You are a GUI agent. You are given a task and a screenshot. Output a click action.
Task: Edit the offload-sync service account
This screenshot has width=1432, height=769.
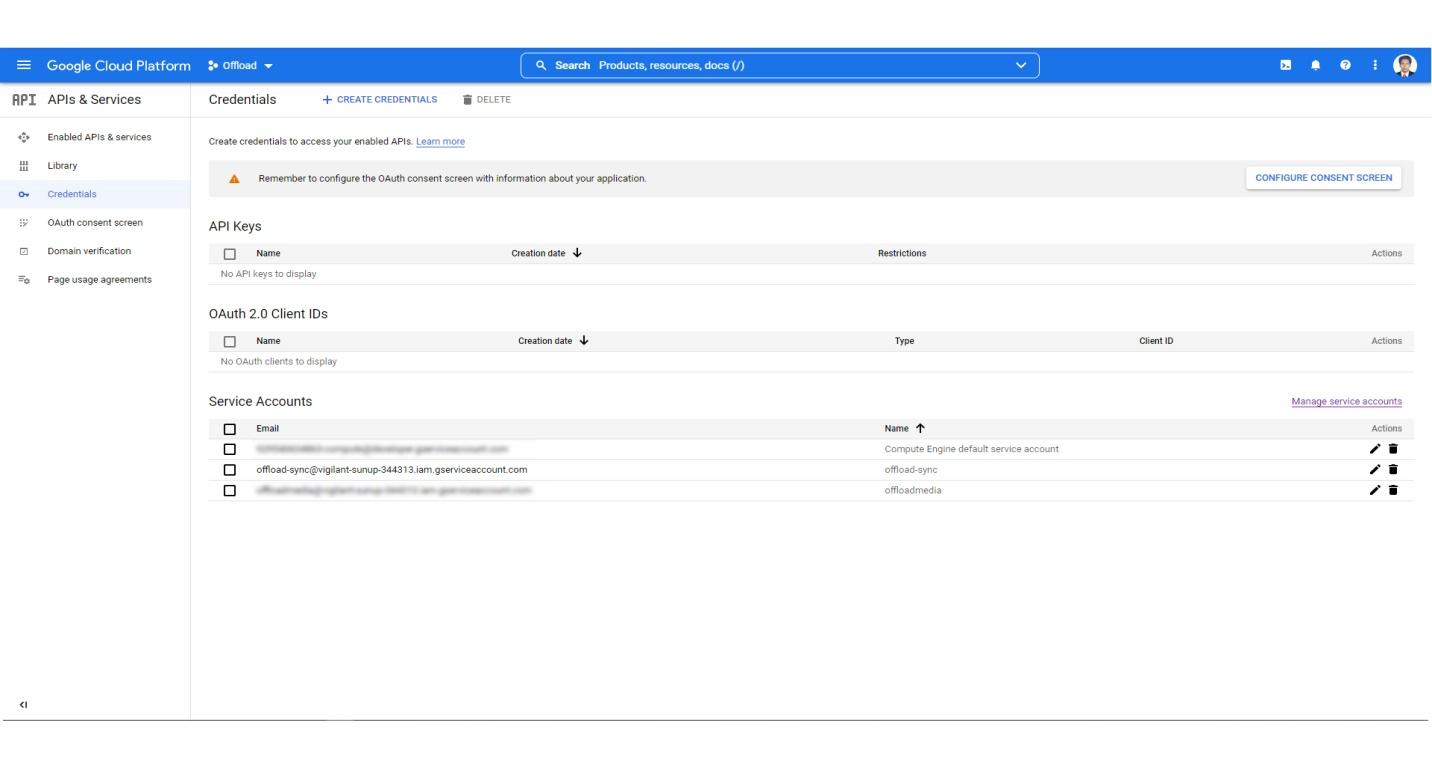tap(1375, 469)
